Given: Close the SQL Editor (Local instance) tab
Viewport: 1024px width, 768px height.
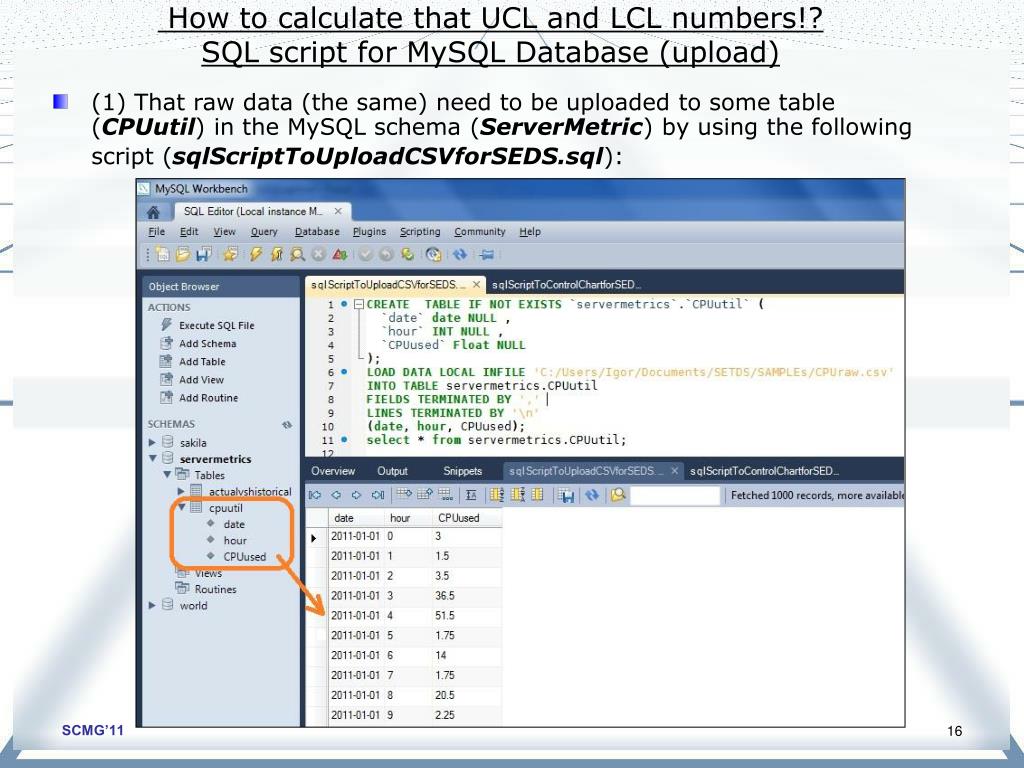Looking at the screenshot, I should click(x=338, y=212).
